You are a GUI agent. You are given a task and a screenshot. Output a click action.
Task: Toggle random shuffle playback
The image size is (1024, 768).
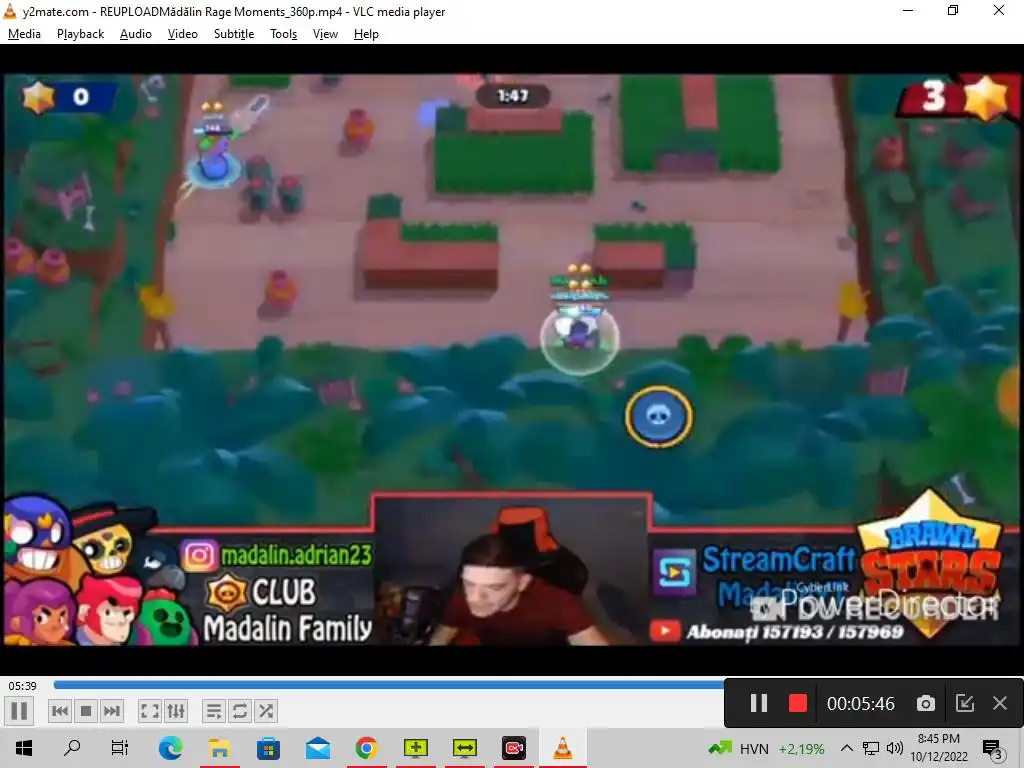[x=266, y=711]
